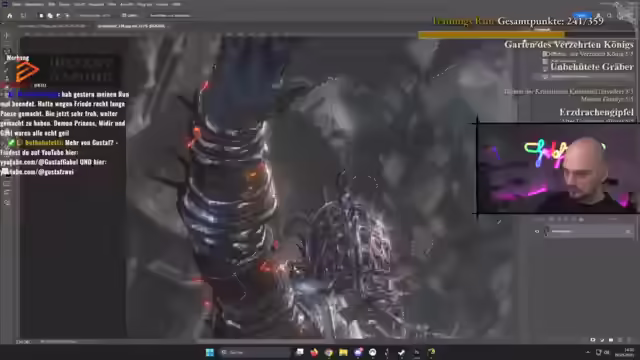The image size is (640, 360).
Task: Open the rightmost dropdown in the options bar
Action: point(170,16)
